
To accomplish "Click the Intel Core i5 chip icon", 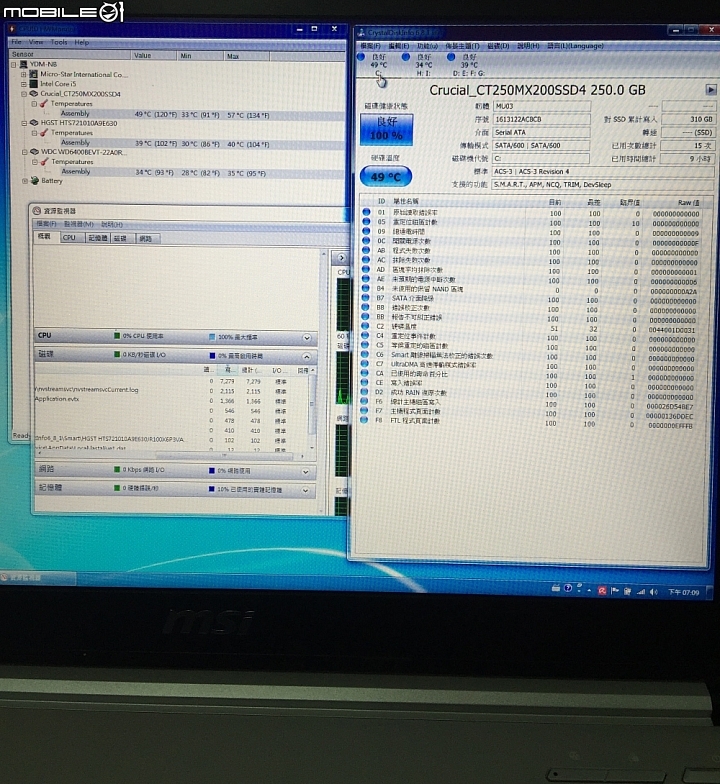I will (34, 84).
